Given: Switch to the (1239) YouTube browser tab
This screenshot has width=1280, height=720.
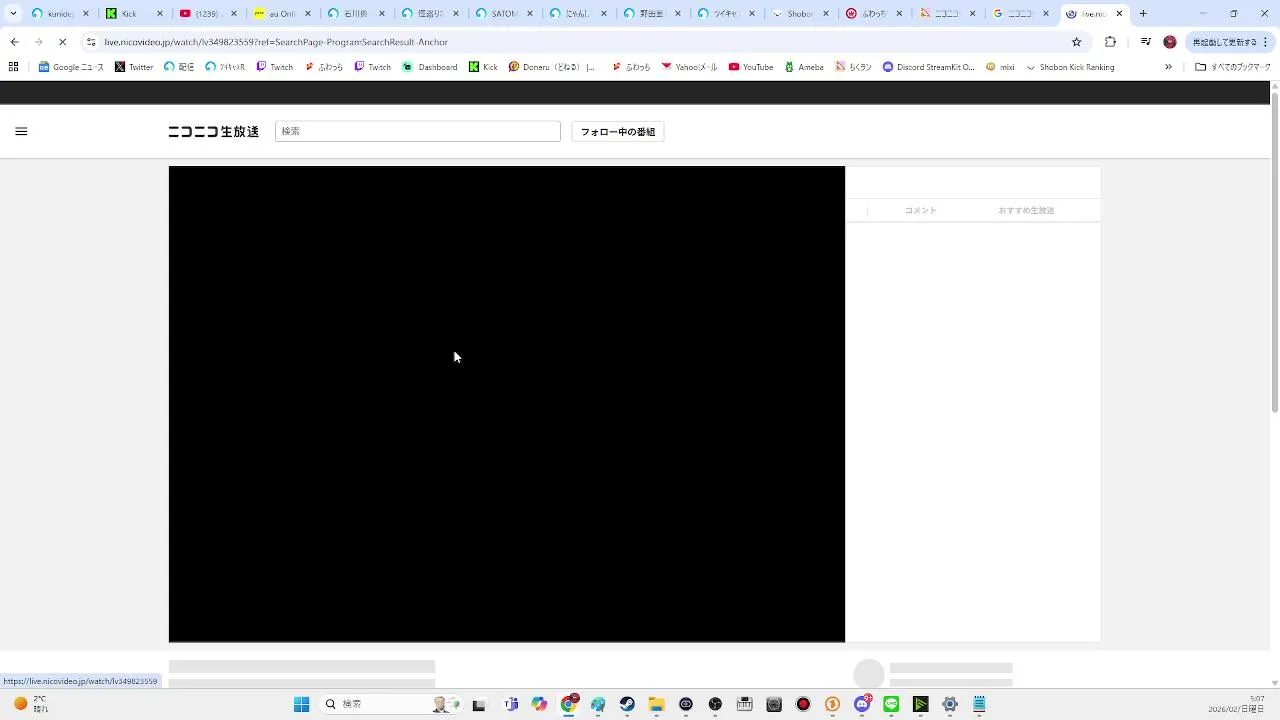Looking at the screenshot, I should click(209, 14).
